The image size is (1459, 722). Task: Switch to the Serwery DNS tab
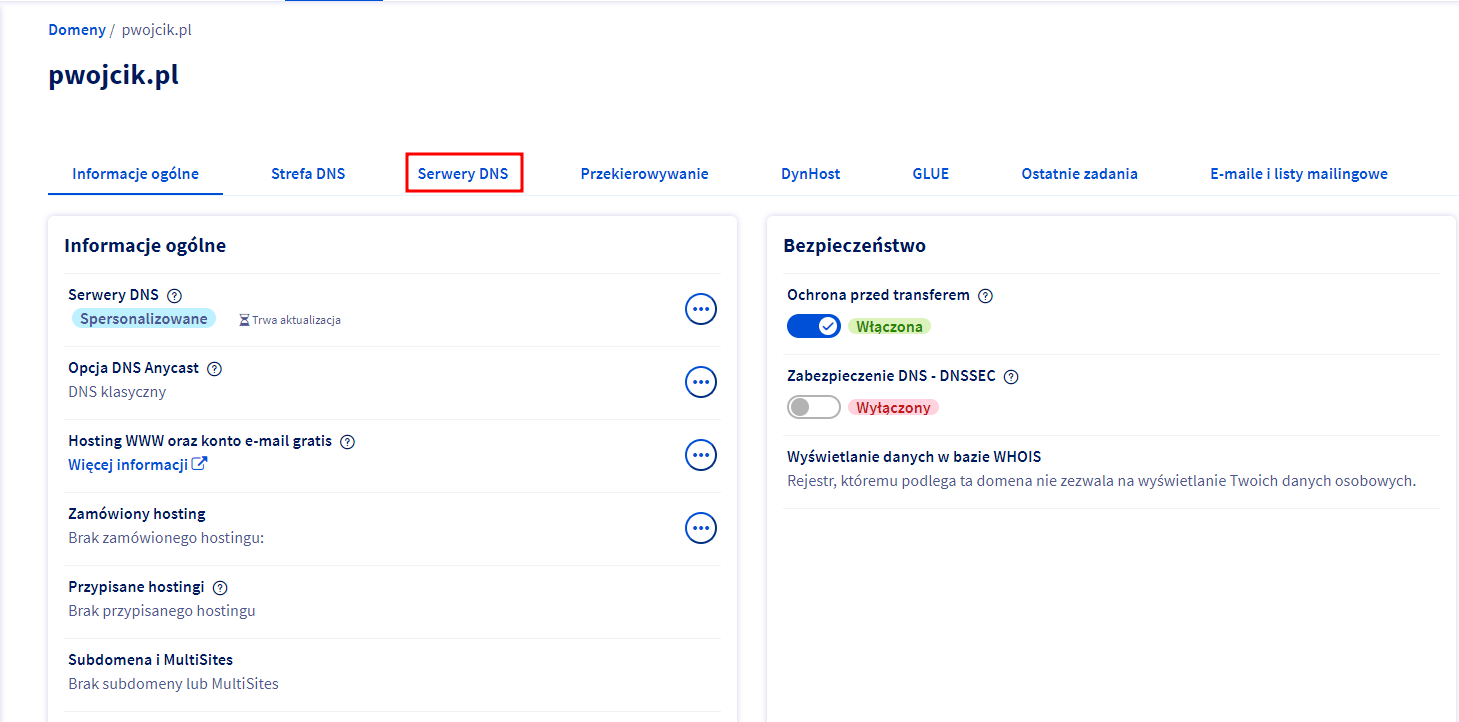coord(463,173)
